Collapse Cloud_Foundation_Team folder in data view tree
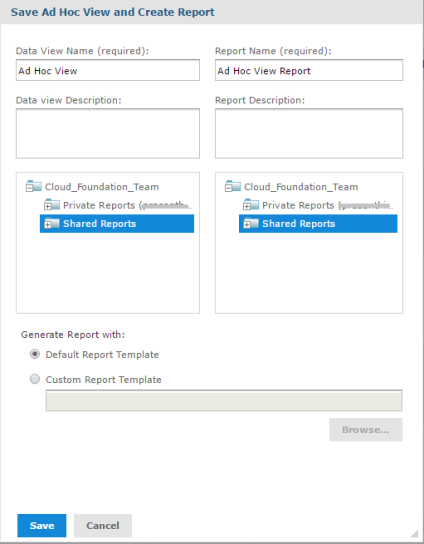424x544 pixels. 29,188
